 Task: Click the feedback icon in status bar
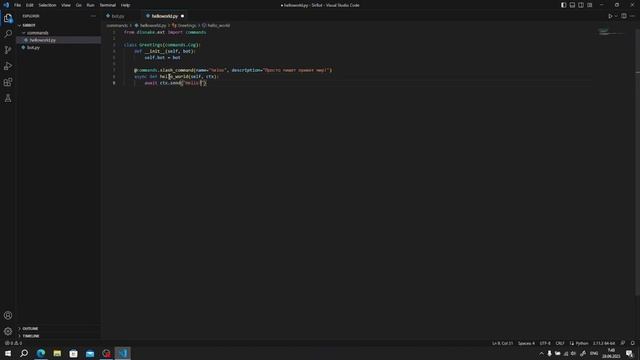pyautogui.click(x=623, y=343)
